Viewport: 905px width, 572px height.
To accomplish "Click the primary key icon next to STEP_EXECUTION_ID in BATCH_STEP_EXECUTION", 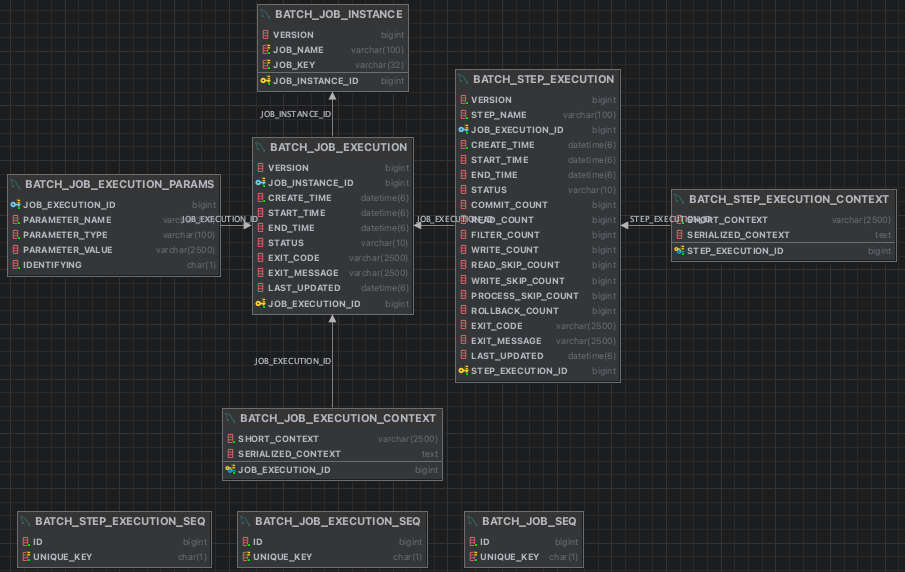I will click(x=463, y=371).
